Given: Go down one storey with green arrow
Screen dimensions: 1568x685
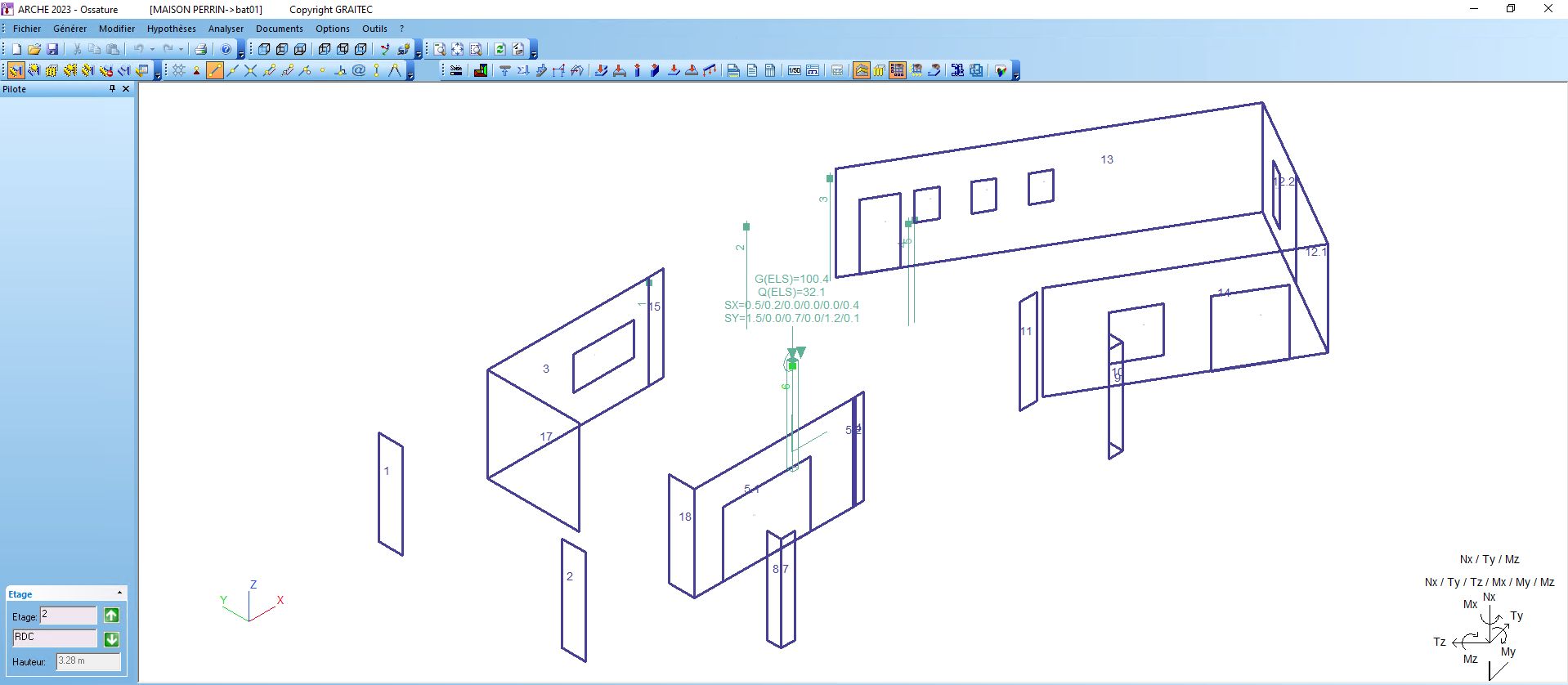Looking at the screenshot, I should coord(112,639).
